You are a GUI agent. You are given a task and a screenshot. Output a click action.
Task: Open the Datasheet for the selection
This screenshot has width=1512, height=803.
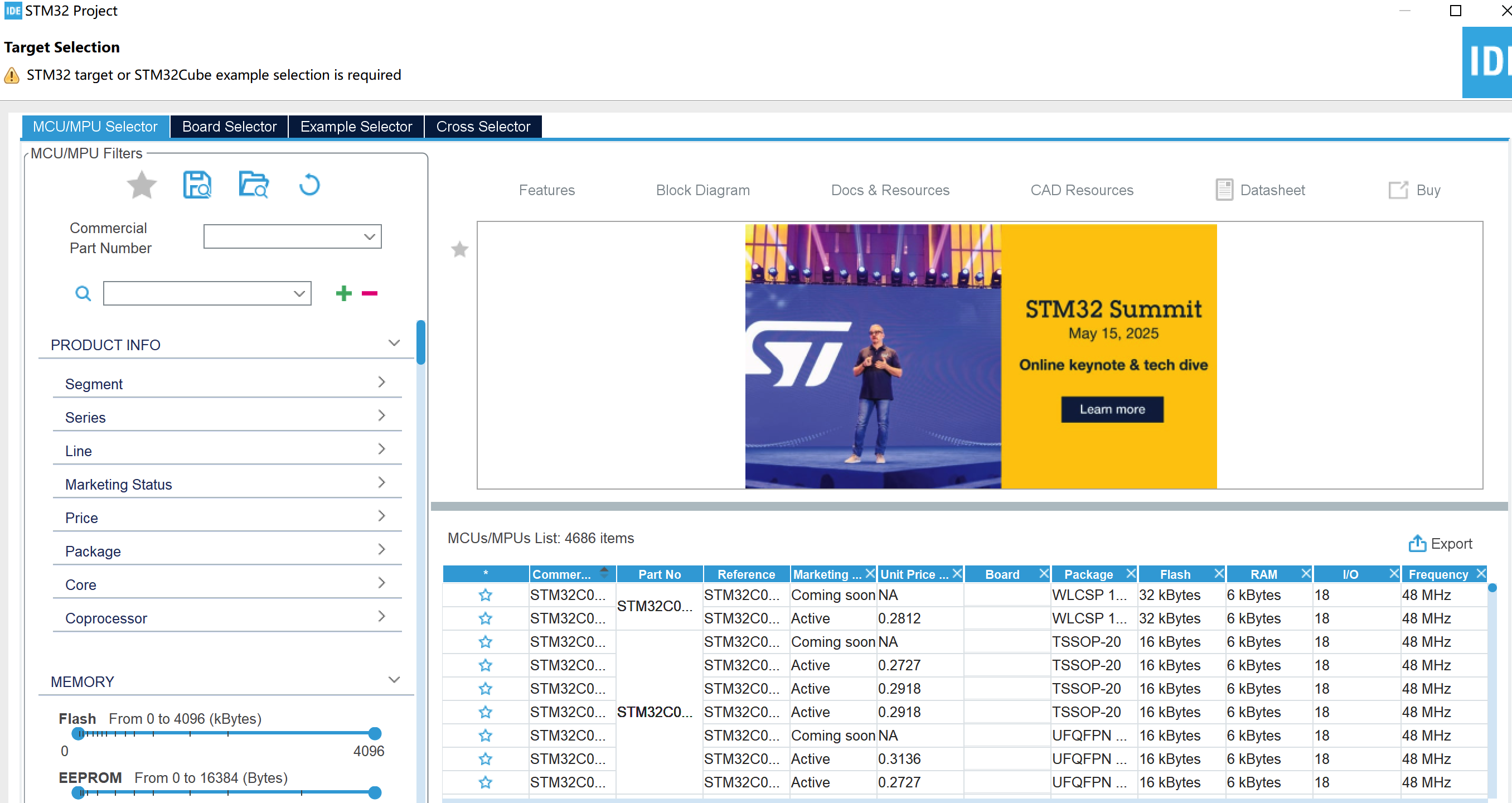tap(1260, 190)
